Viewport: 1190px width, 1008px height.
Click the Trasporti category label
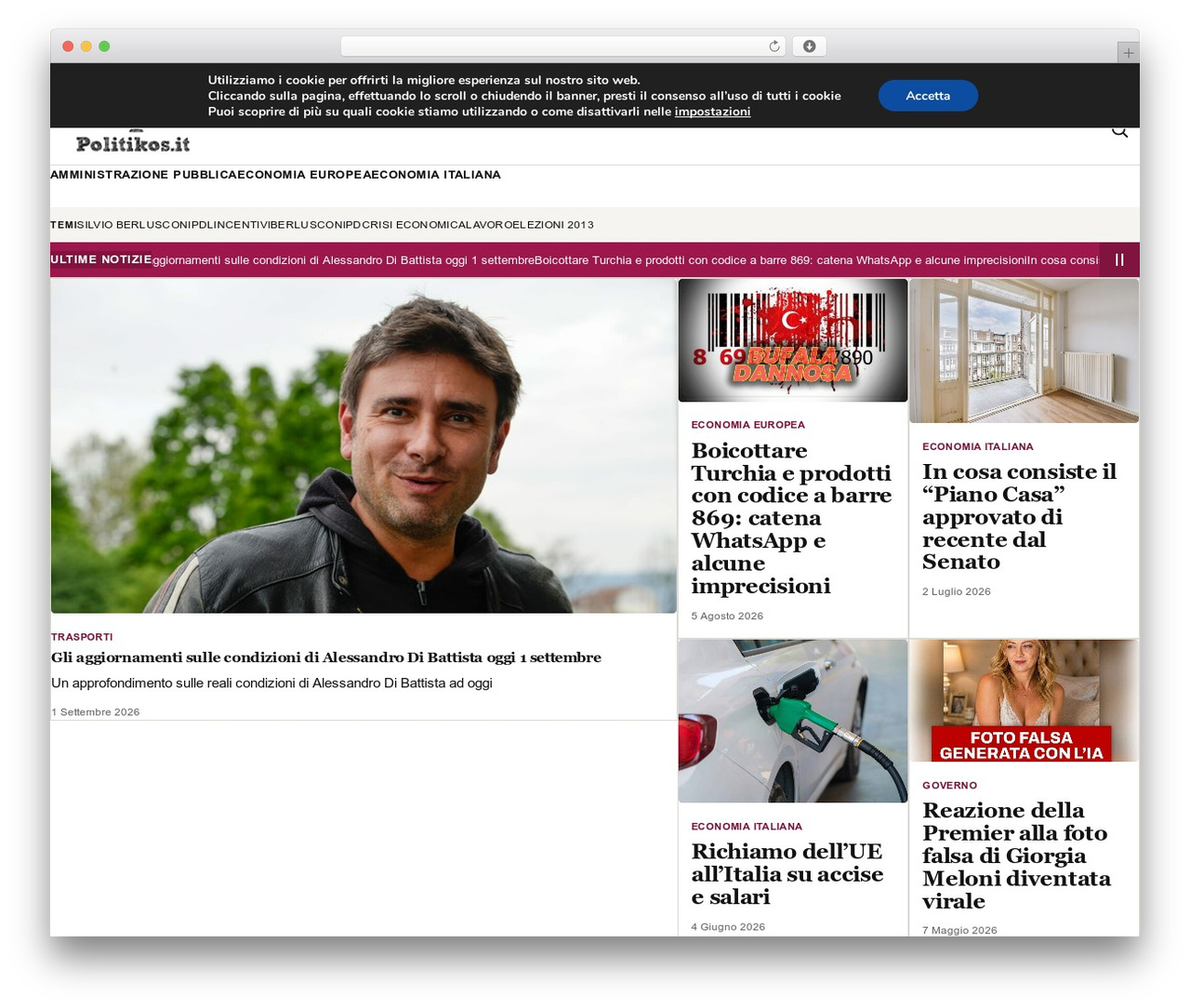pos(82,637)
